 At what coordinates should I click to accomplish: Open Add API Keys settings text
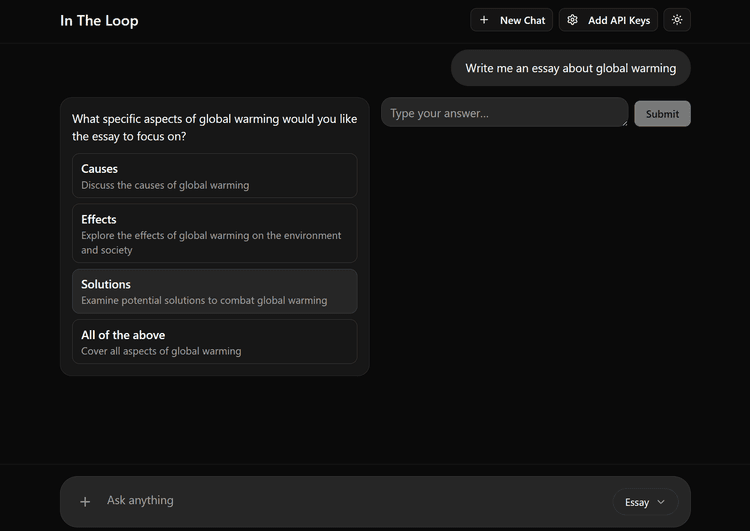[618, 20]
